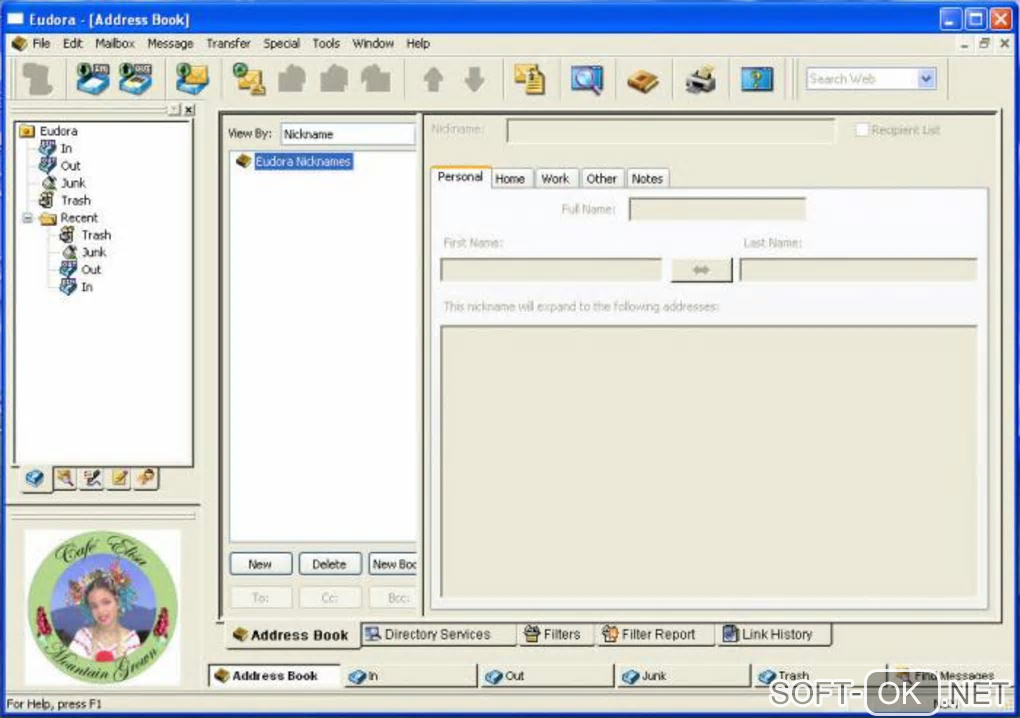Open the View By Nickname combo box
The image size is (1020, 718).
347,134
